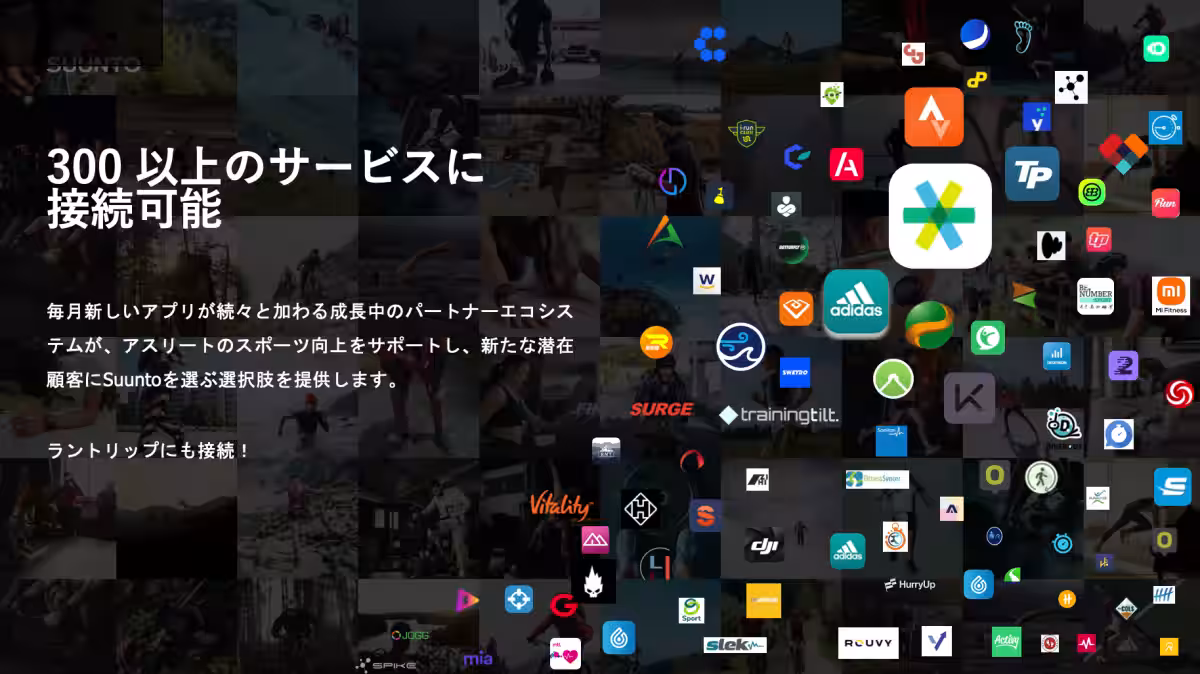Click the orange circle R icon

coord(656,343)
